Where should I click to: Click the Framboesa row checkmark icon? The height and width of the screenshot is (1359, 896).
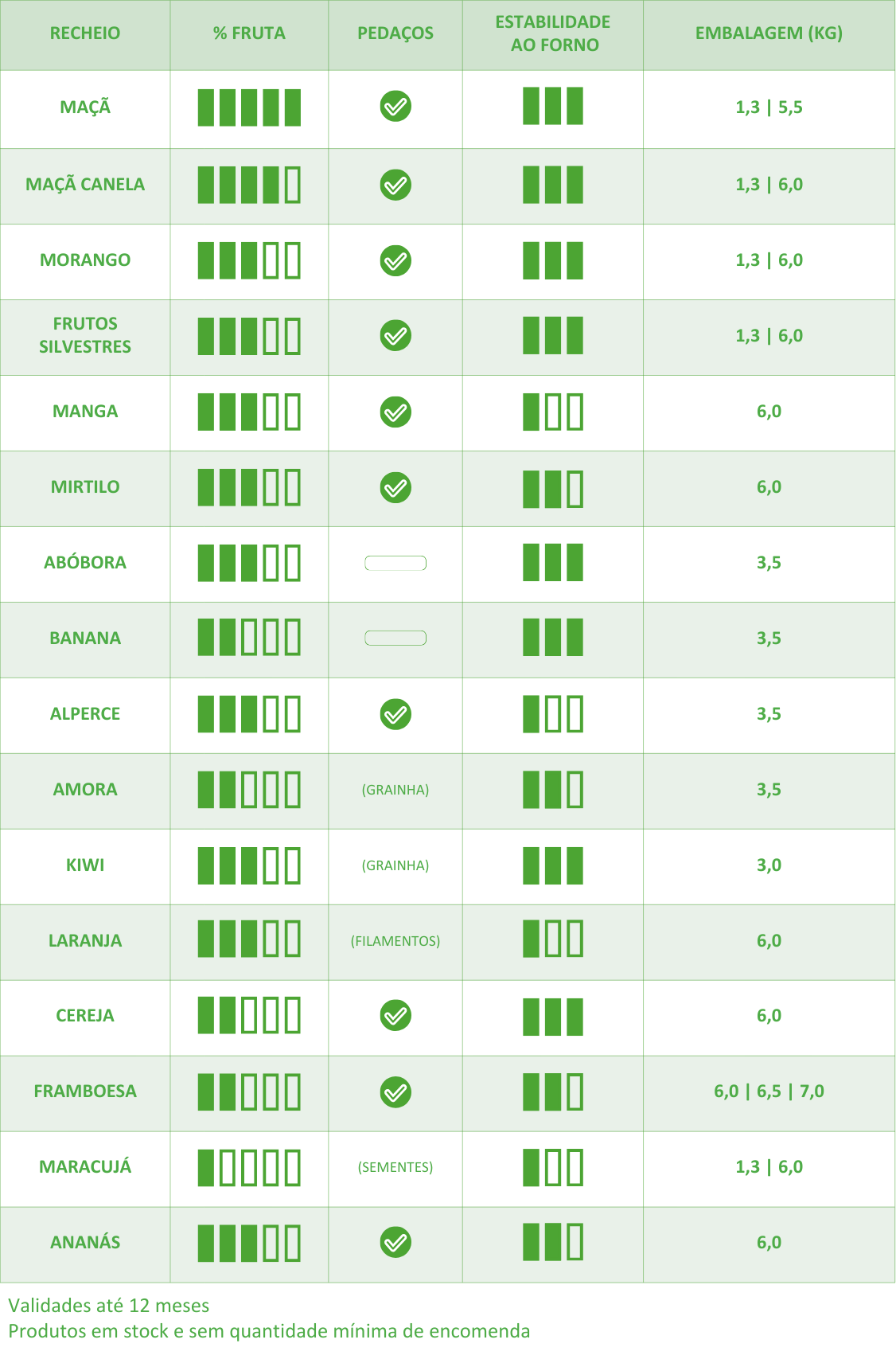[395, 1092]
